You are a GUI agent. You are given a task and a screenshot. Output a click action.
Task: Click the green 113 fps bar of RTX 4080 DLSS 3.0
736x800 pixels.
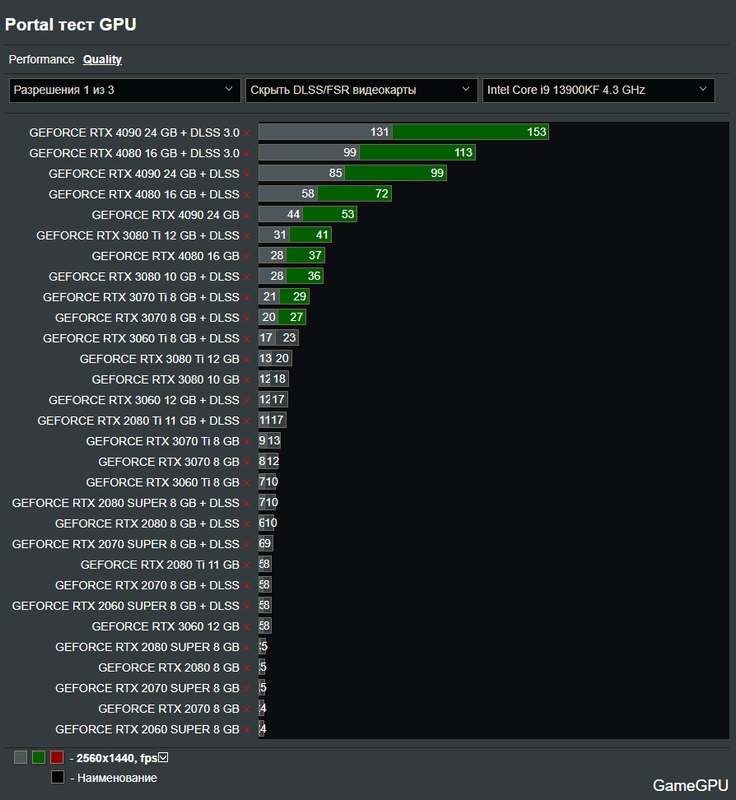pos(417,152)
